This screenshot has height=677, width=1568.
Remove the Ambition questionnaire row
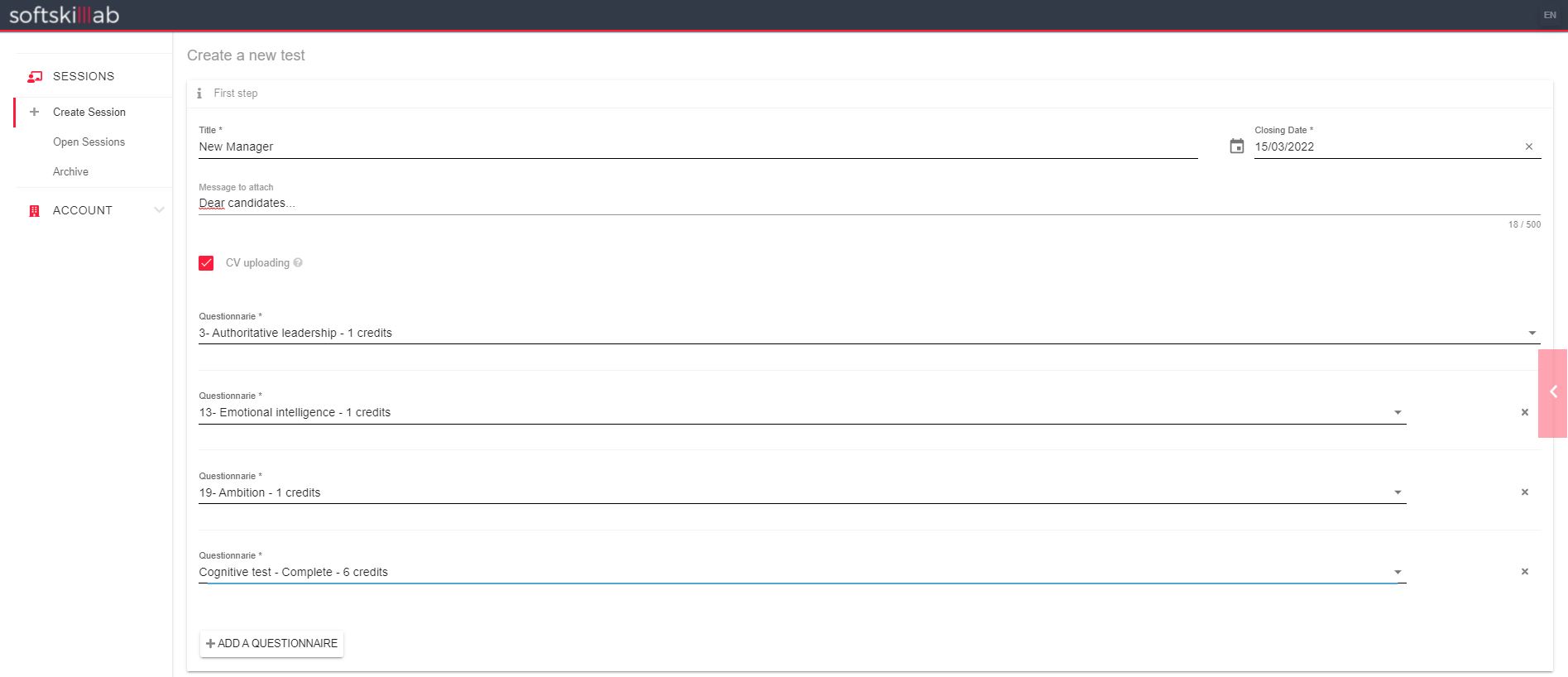point(1524,492)
